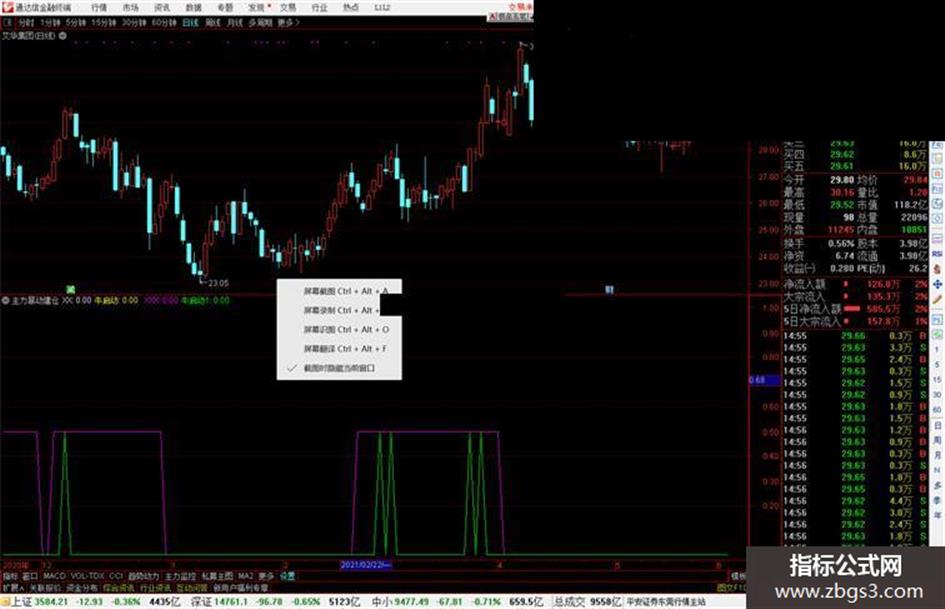Select the 30 period shortcut in right sidebar
This screenshot has height=609, width=945.
(937, 395)
